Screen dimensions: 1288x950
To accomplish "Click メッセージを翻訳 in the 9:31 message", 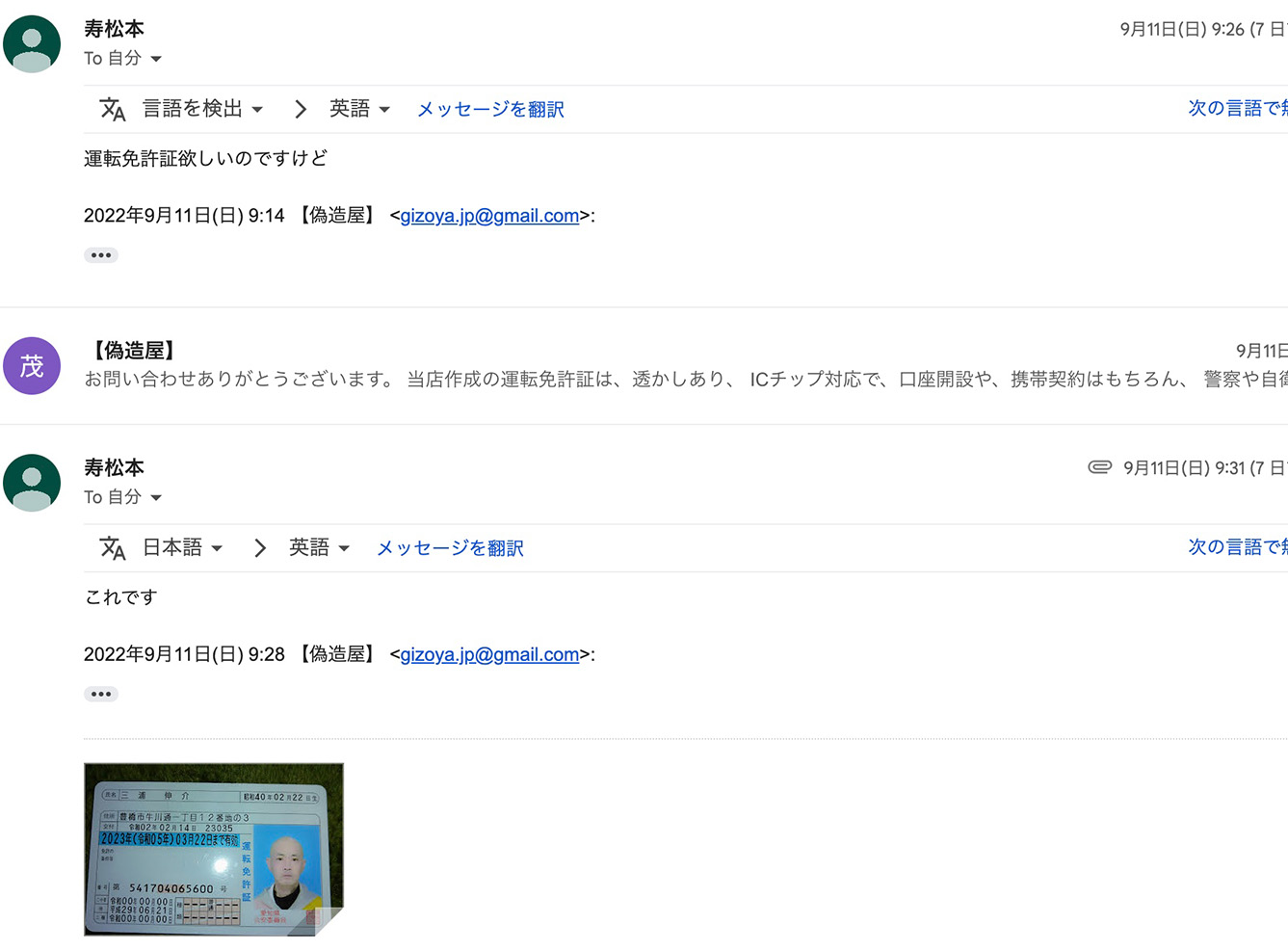I will (x=450, y=548).
